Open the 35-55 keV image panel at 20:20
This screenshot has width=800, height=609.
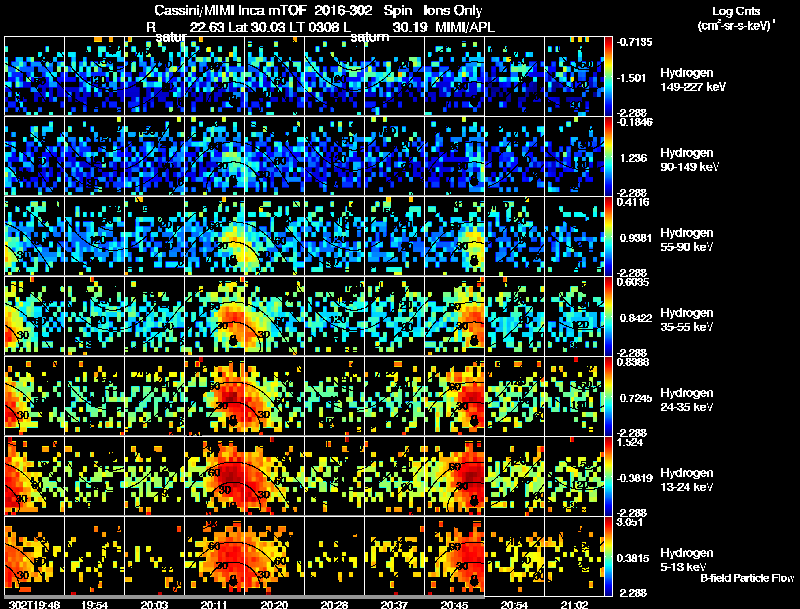point(274,316)
